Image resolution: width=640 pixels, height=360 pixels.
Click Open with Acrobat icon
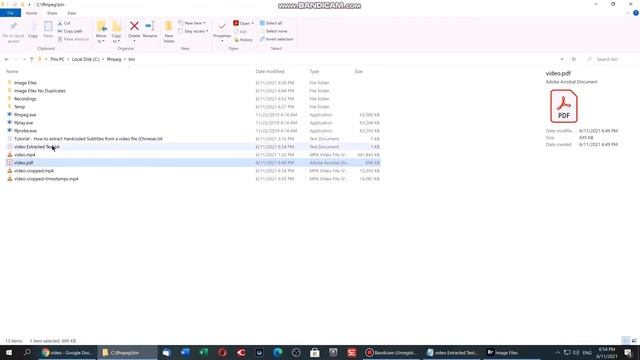click(236, 23)
